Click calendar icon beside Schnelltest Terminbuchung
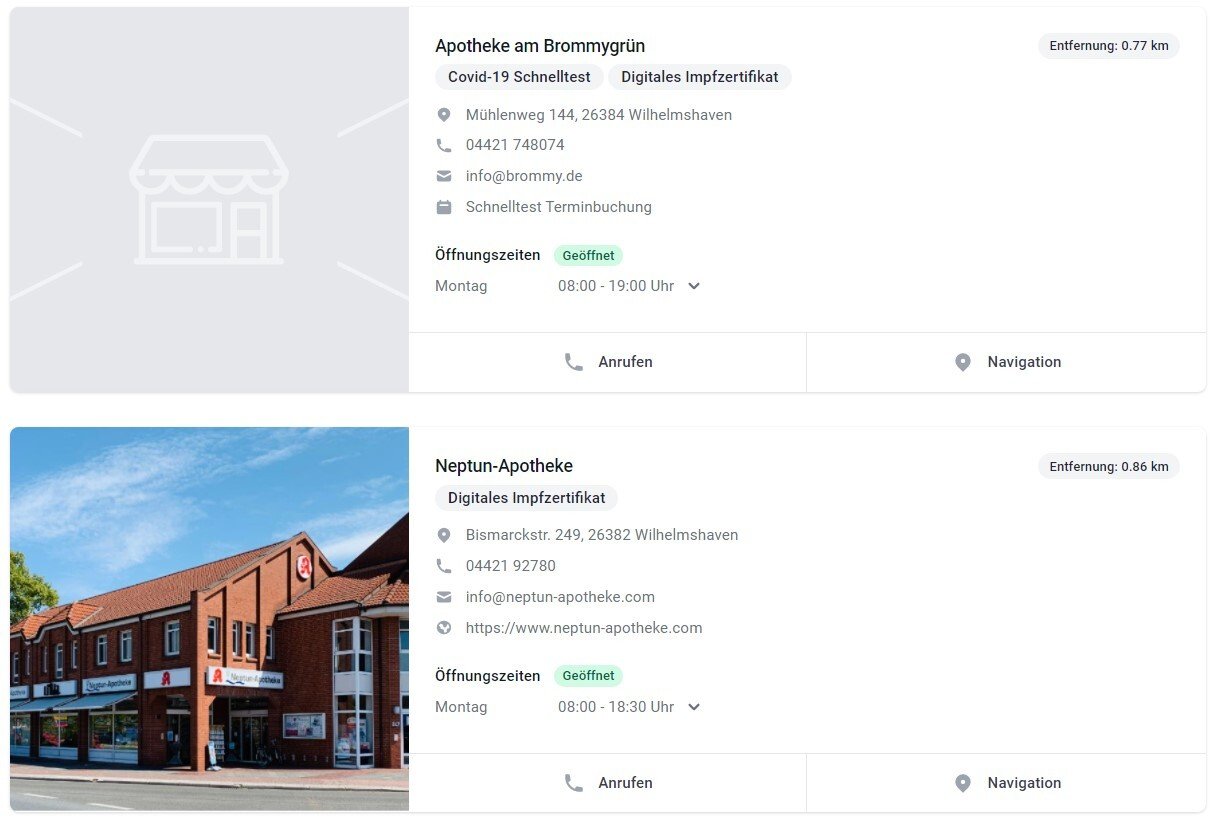Screen dimensions: 1215x823 pos(444,207)
